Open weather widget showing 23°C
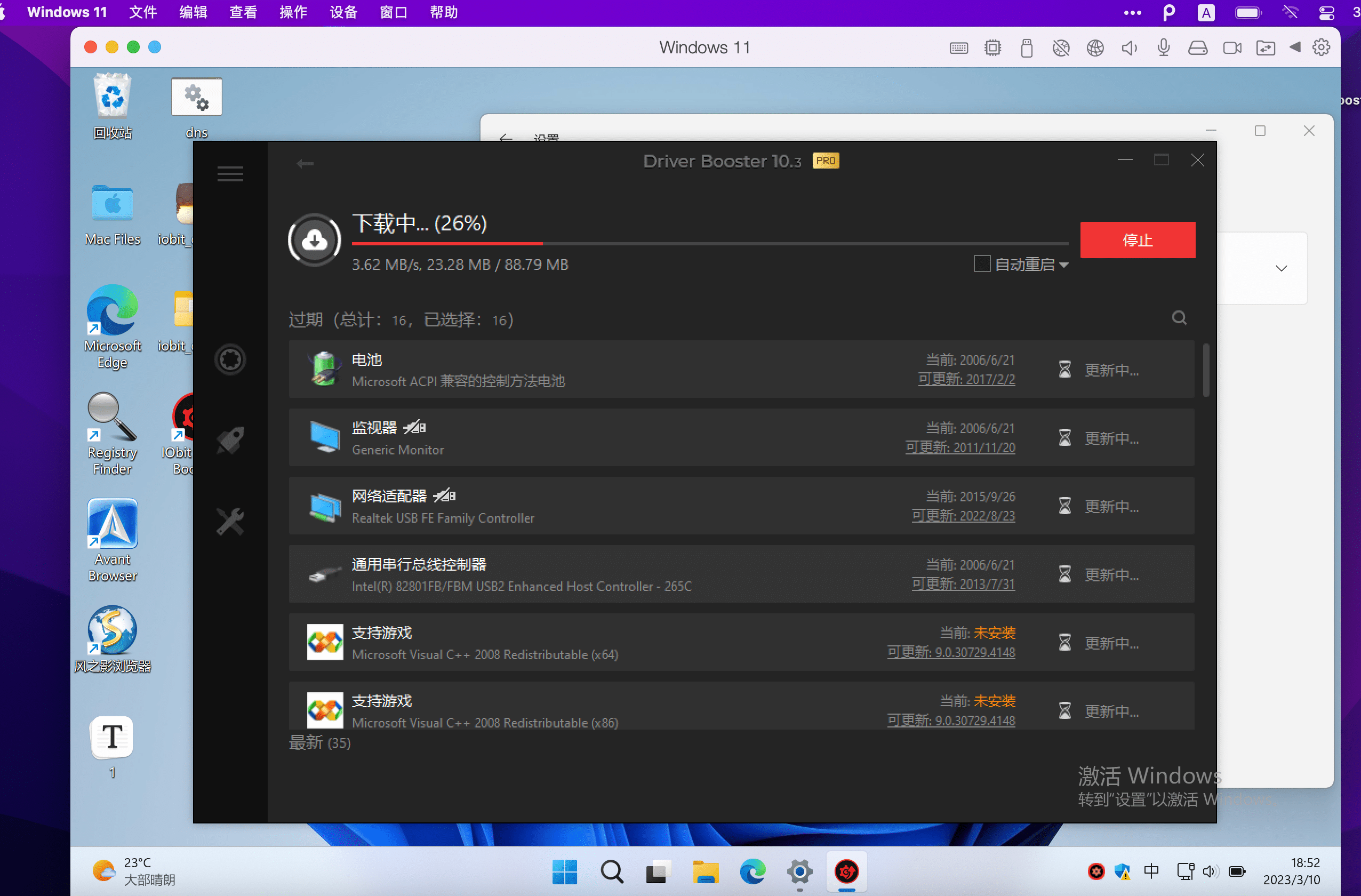 tap(135, 871)
